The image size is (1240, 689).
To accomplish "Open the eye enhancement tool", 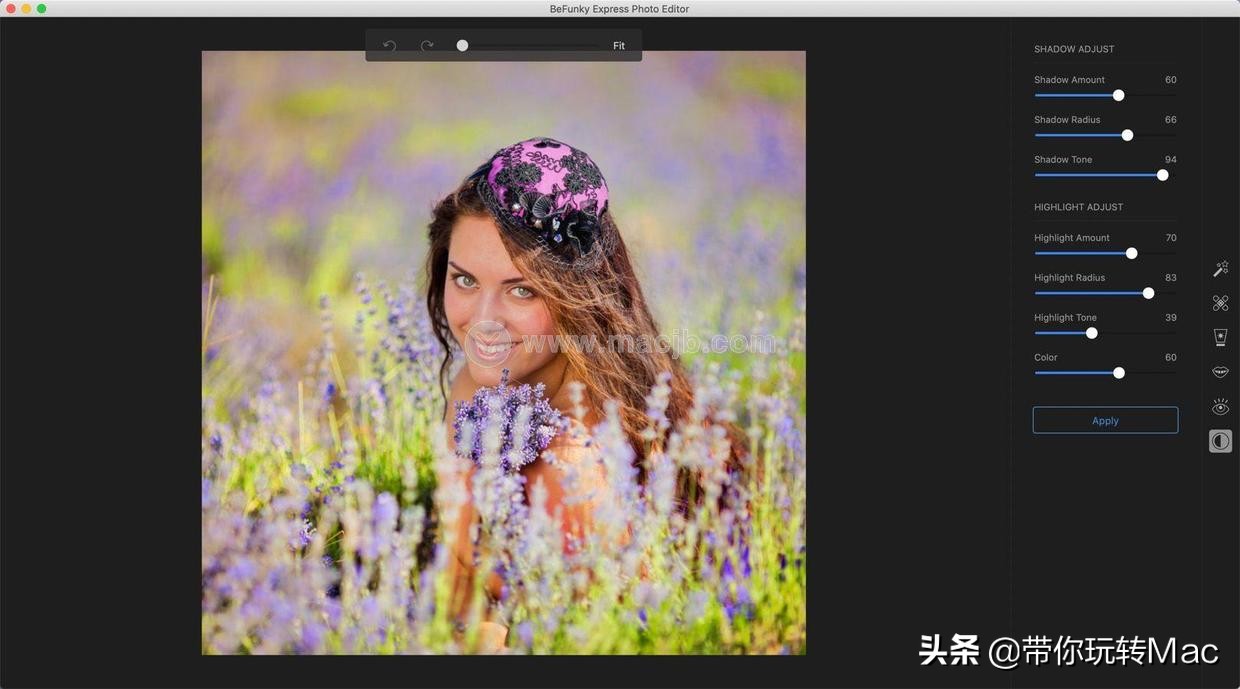I will (1220, 407).
